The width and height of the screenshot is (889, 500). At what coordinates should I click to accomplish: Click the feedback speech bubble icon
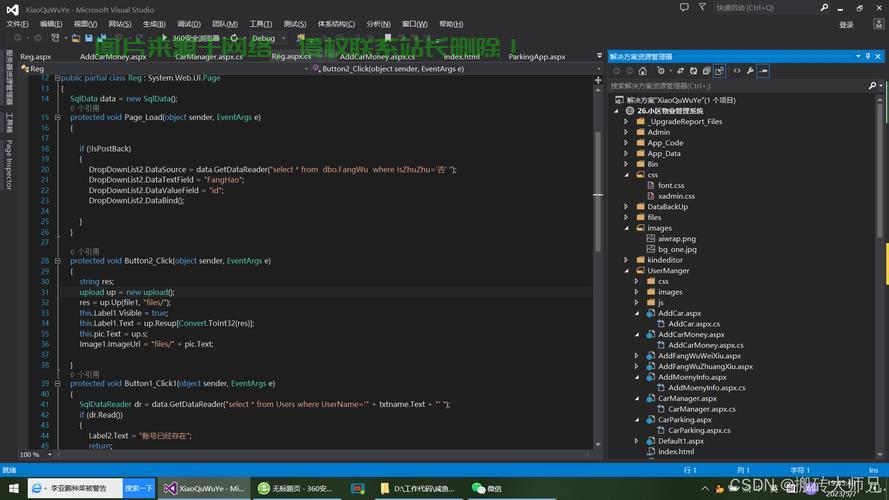684,7
